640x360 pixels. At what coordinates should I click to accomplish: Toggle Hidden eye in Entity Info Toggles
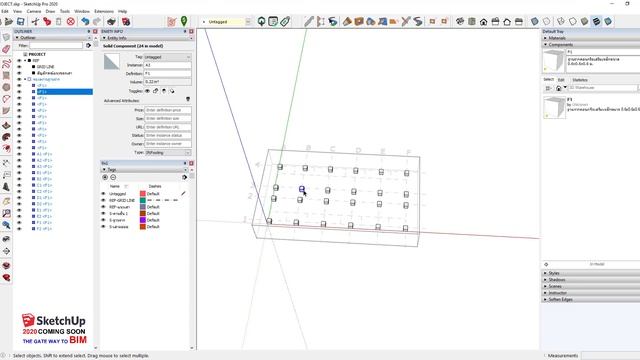147,91
